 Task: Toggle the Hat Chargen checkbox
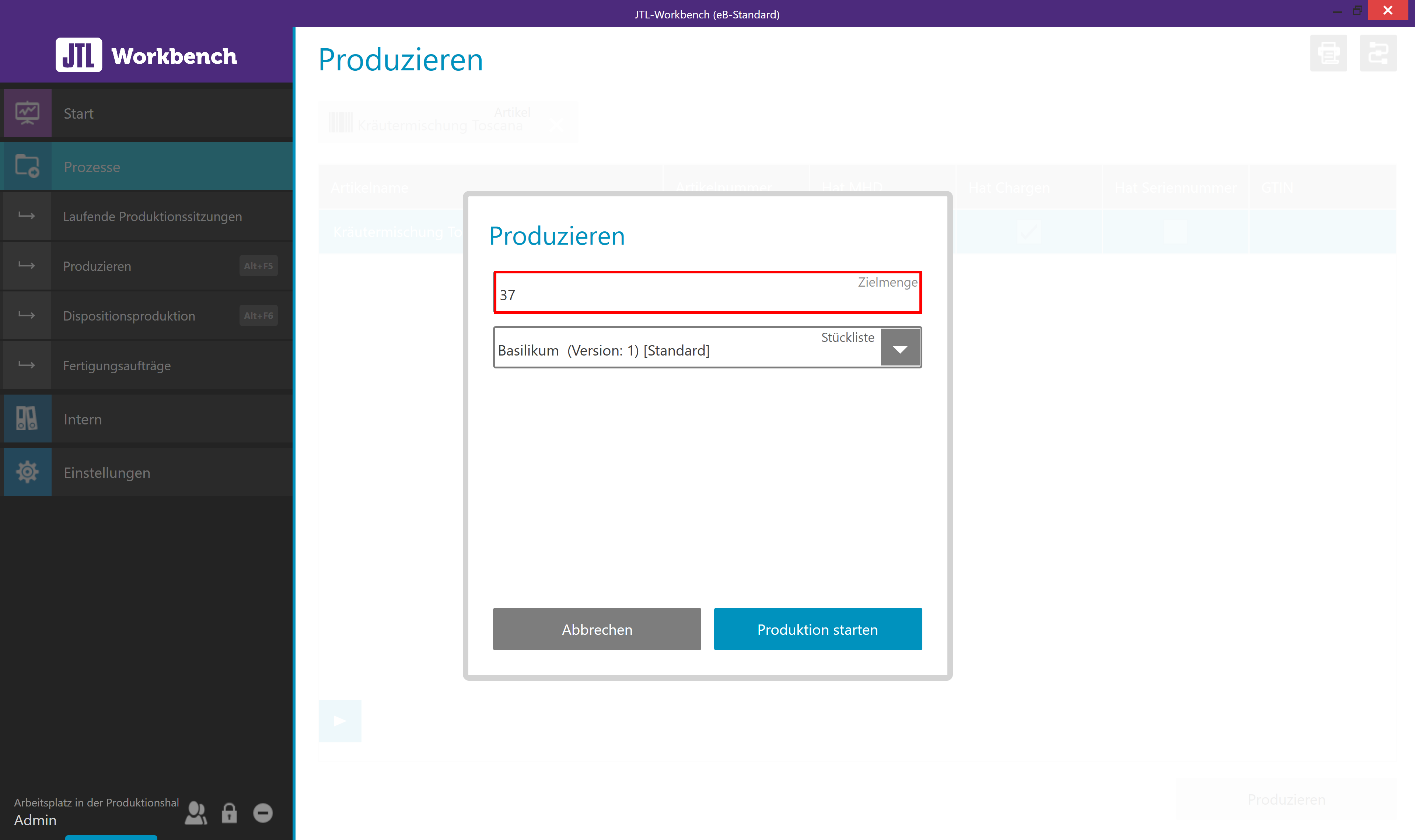1028,231
